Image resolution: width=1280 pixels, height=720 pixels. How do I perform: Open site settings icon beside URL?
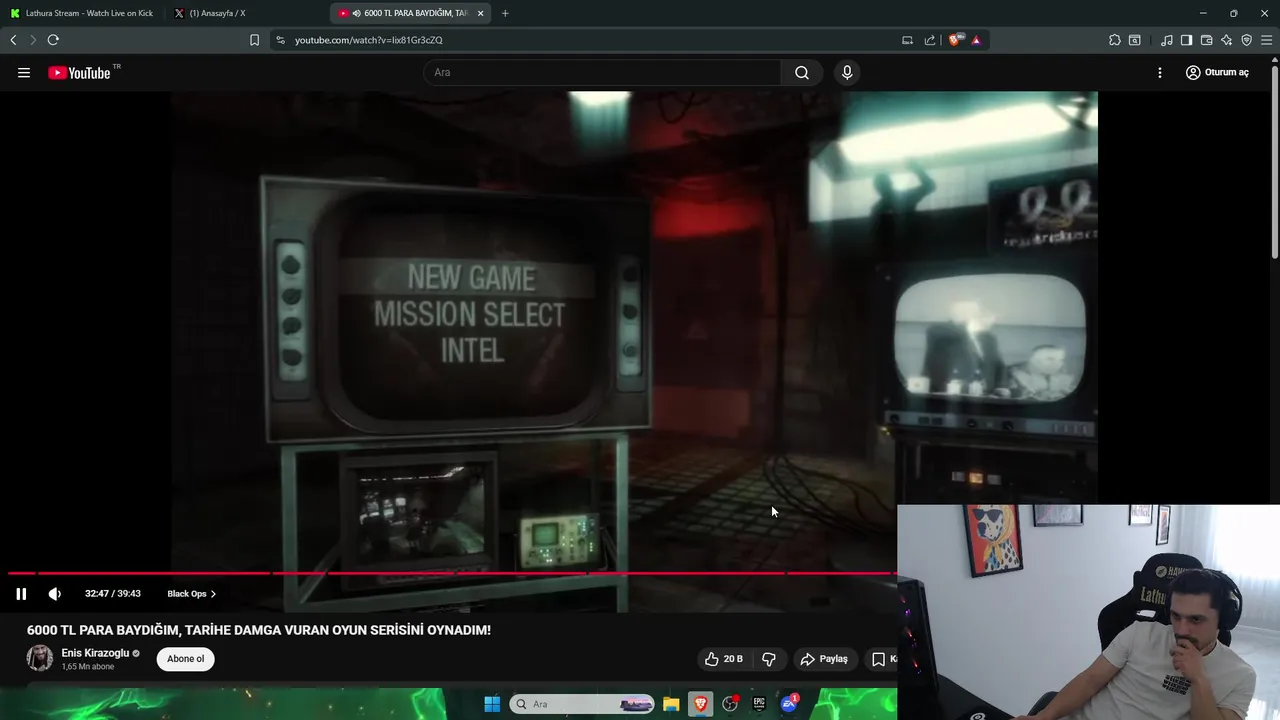280,40
